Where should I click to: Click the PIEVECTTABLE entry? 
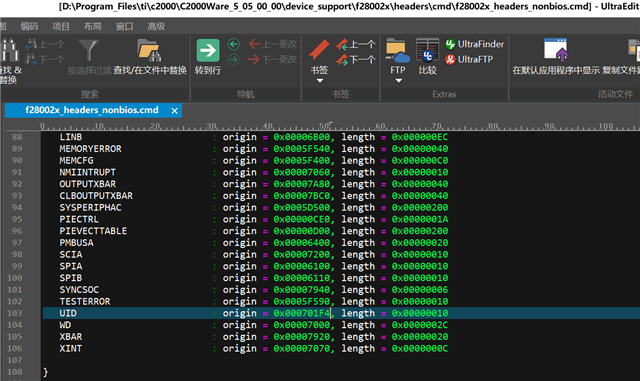pyautogui.click(x=93, y=231)
